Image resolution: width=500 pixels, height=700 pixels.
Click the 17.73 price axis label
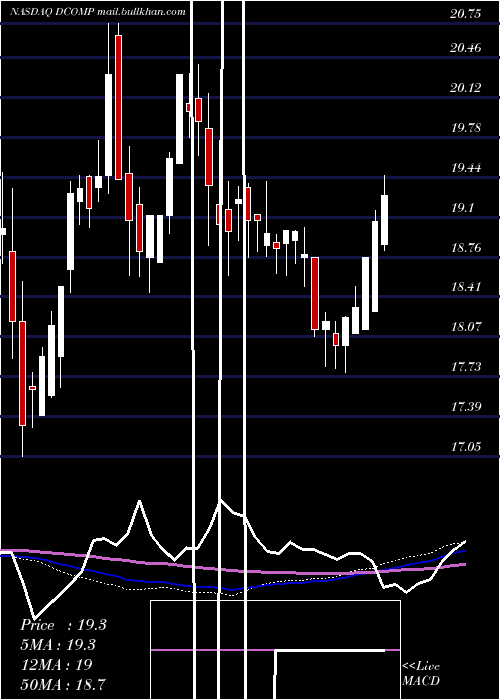tap(466, 367)
